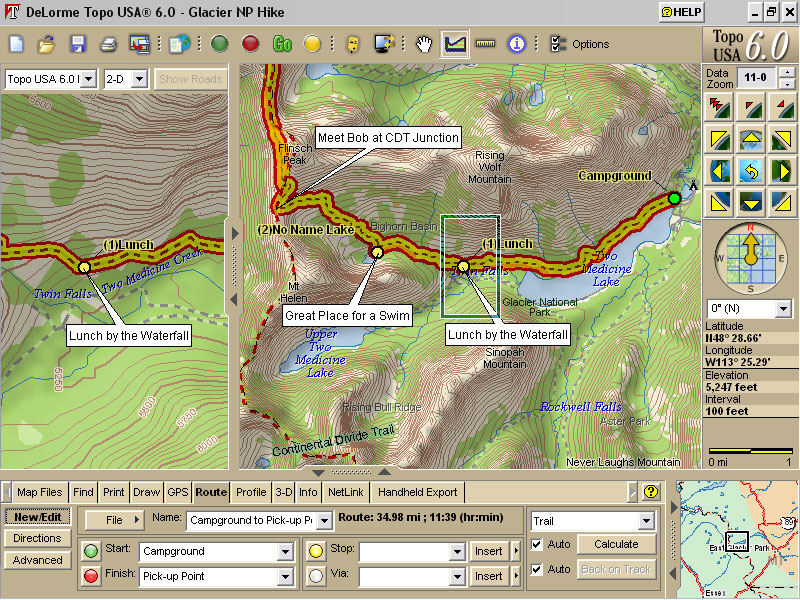Image resolution: width=800 pixels, height=600 pixels.
Task: Click the Insert button for Stop
Action: click(489, 552)
